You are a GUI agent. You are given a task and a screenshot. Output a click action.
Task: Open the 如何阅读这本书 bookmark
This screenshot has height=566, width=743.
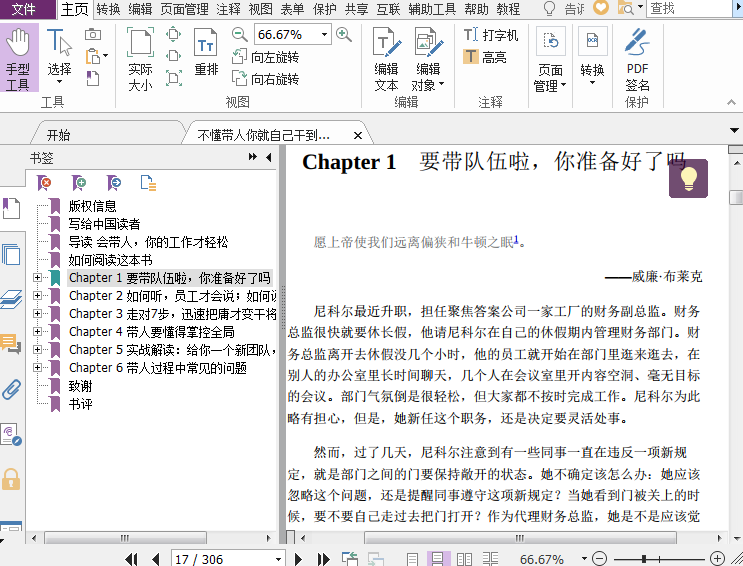(110, 260)
